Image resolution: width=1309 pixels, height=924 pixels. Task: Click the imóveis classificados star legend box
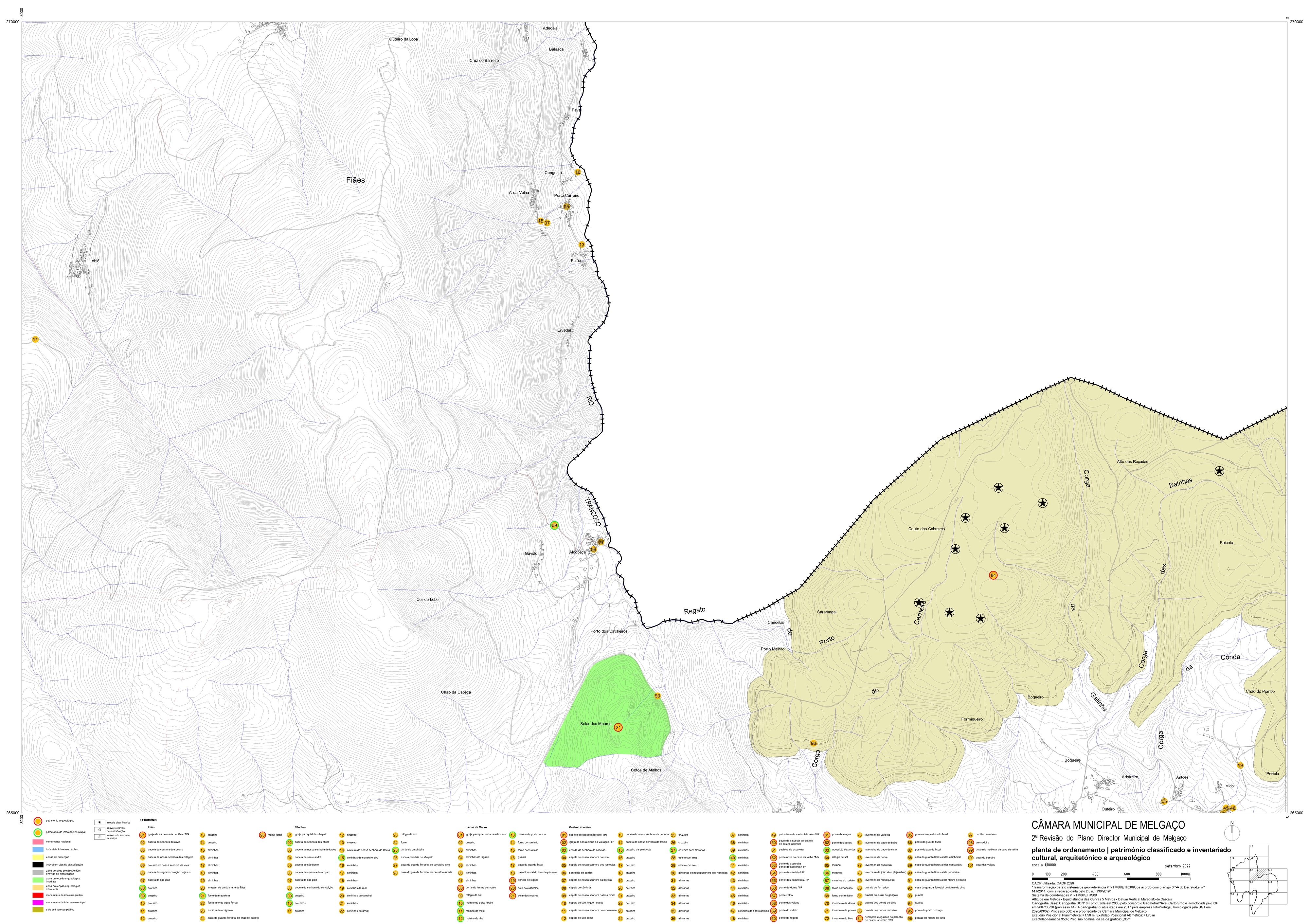click(x=100, y=823)
